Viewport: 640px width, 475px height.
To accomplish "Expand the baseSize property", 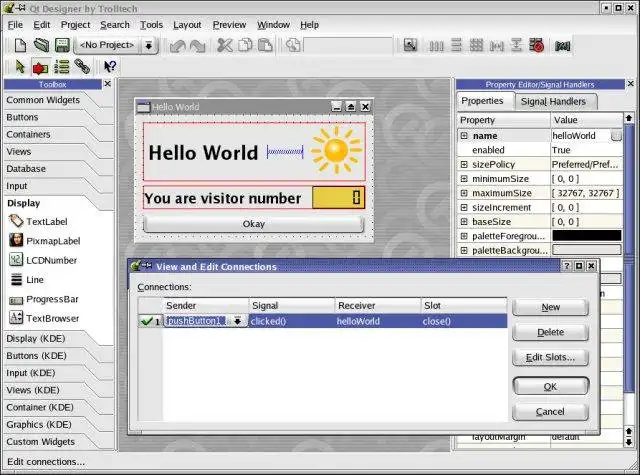I will pyautogui.click(x=464, y=221).
